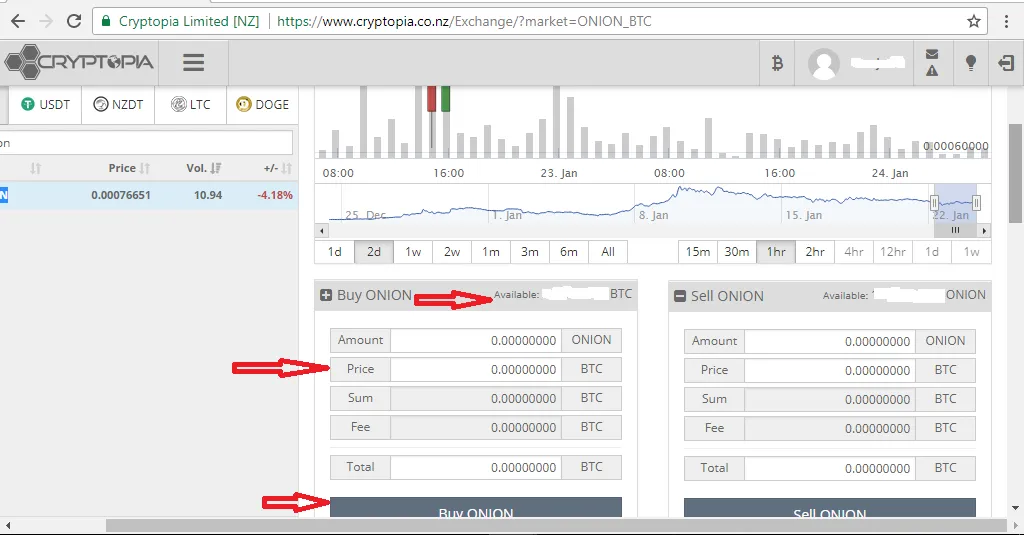Set candle interval to 30m
The width and height of the screenshot is (1024, 535).
[737, 252]
